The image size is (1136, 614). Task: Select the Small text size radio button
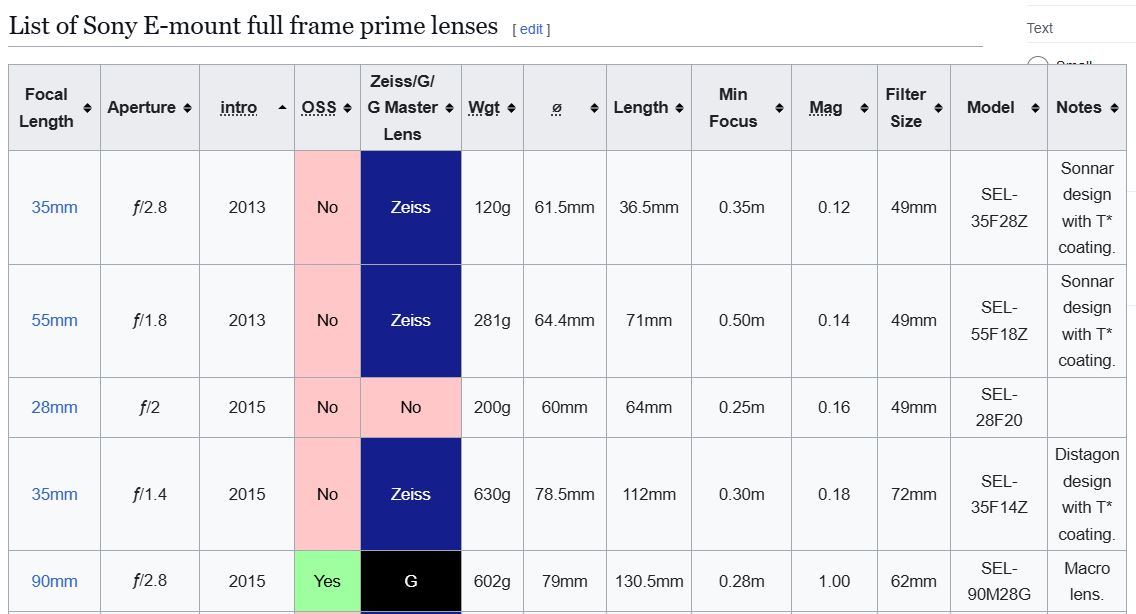coord(1038,66)
